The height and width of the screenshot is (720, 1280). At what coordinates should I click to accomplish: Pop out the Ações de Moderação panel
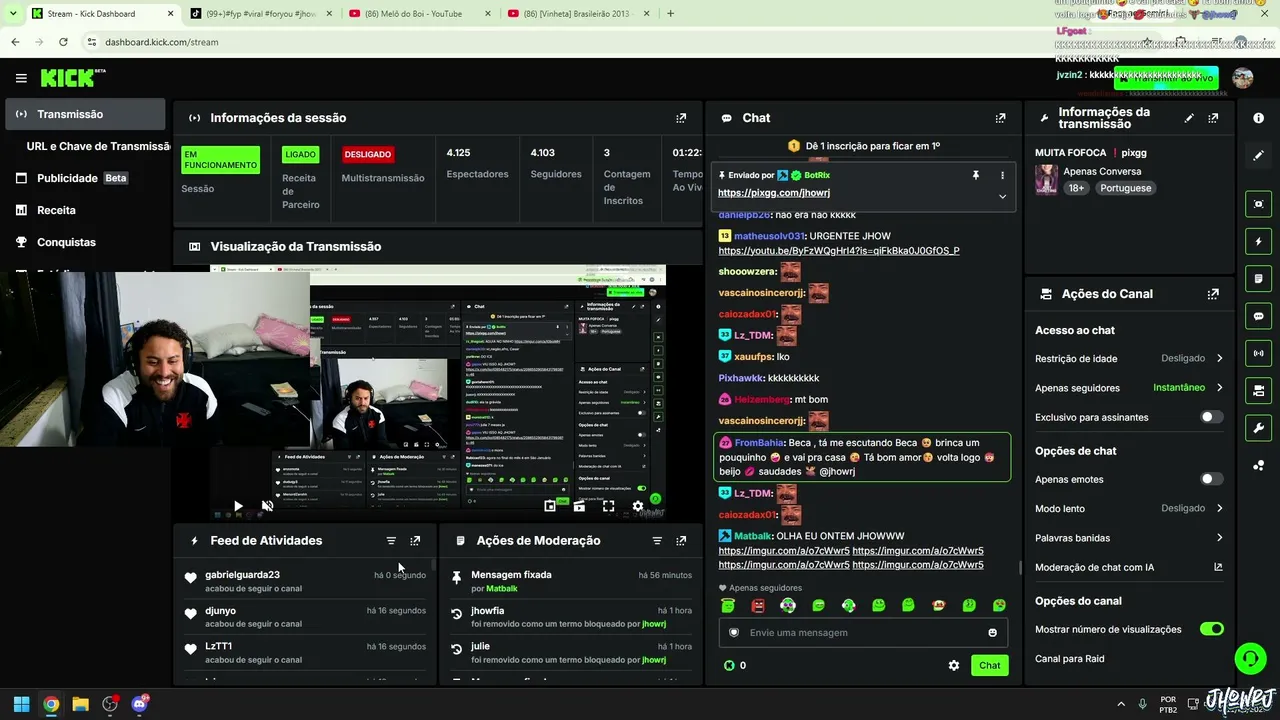[x=681, y=541]
